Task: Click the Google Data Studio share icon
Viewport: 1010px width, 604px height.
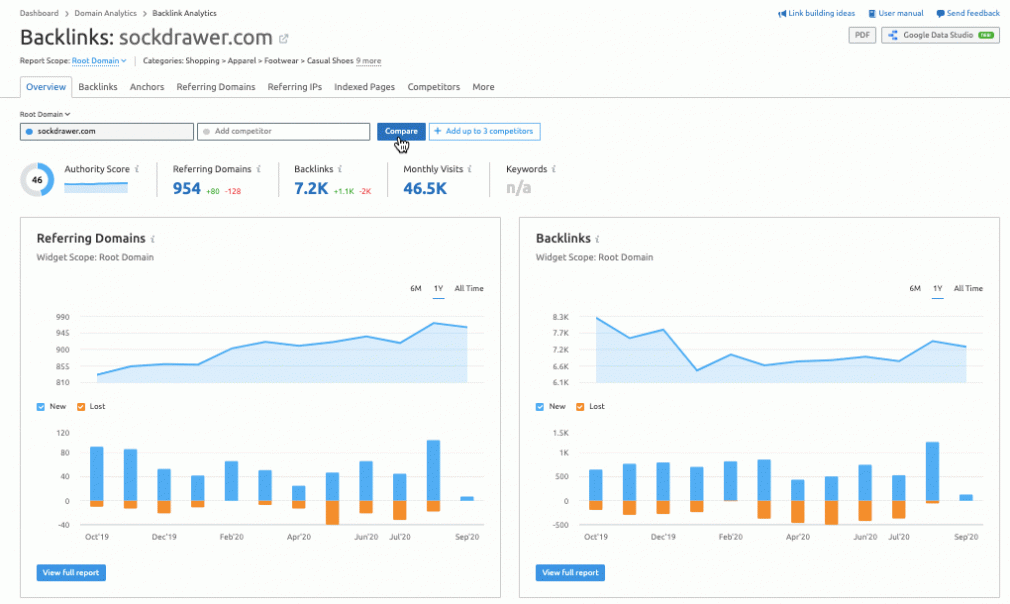Action: (x=893, y=35)
